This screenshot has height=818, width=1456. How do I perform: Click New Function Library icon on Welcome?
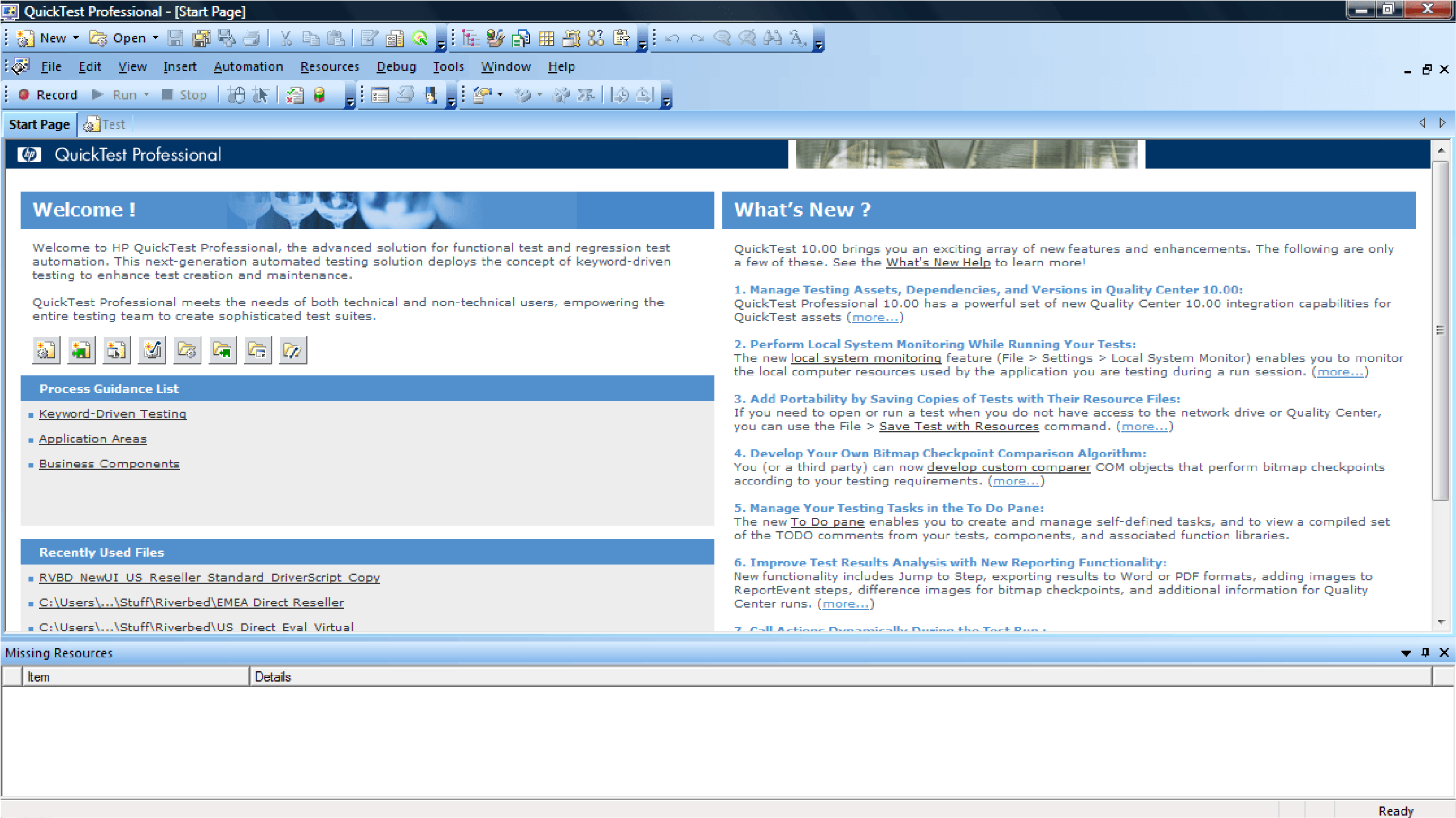[152, 350]
